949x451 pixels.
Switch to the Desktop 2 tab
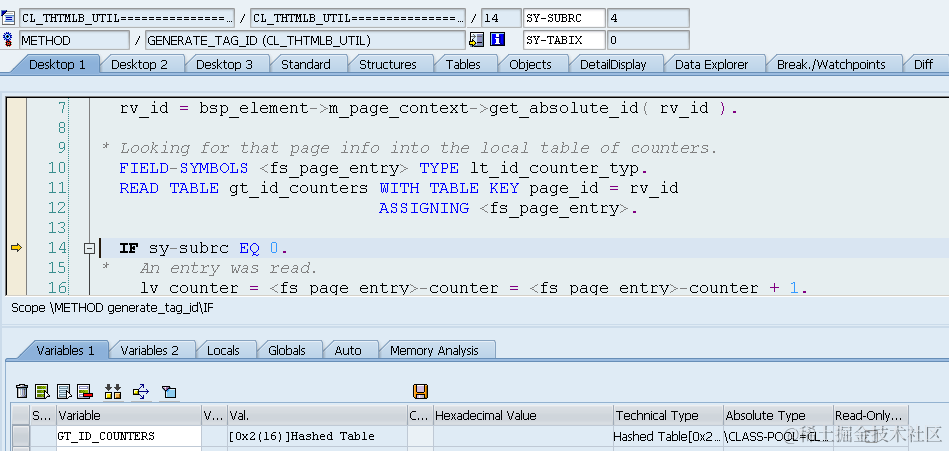tap(139, 64)
